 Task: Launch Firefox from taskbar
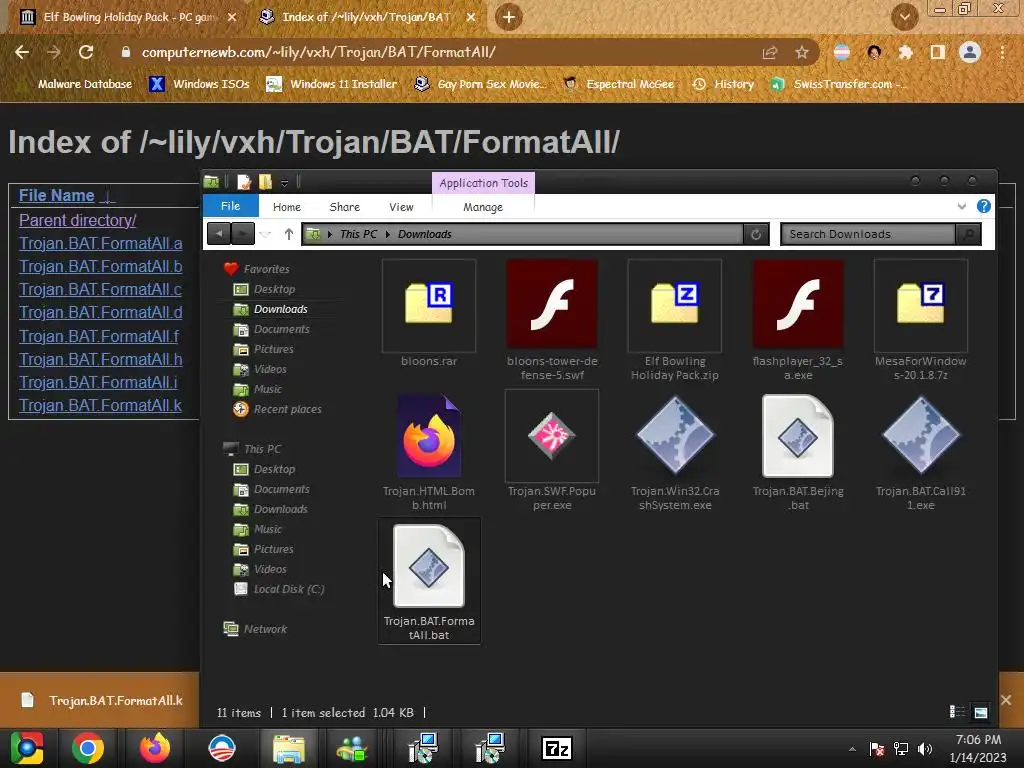click(155, 748)
